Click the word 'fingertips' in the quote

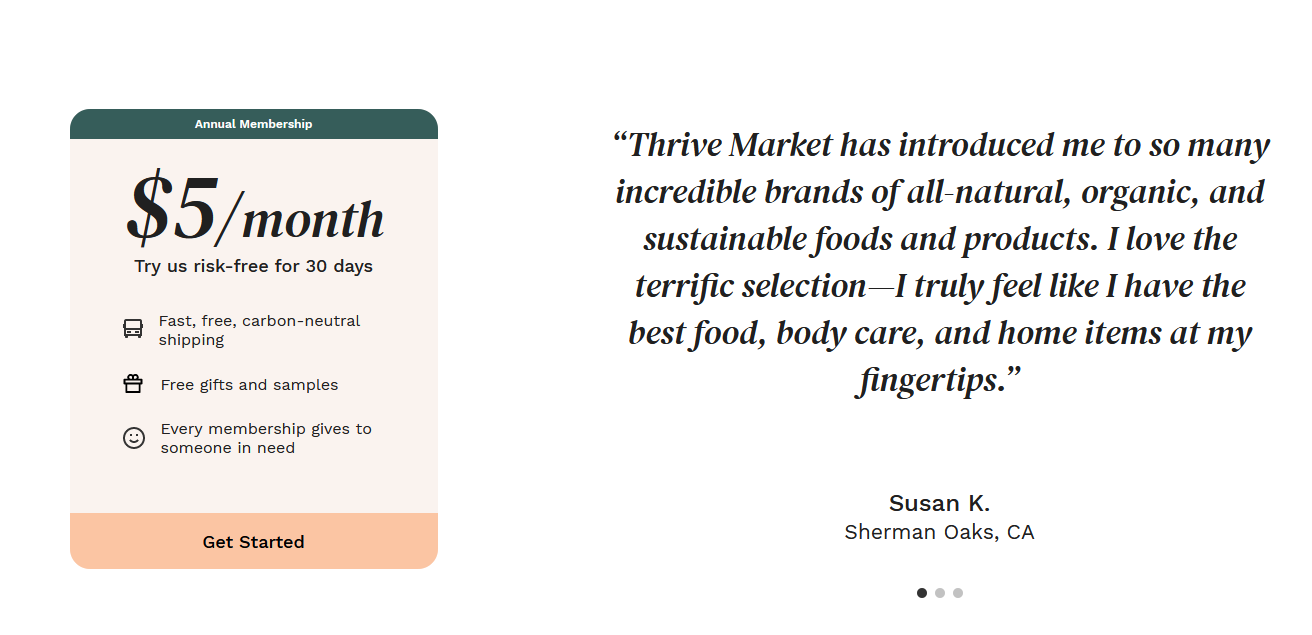(930, 381)
